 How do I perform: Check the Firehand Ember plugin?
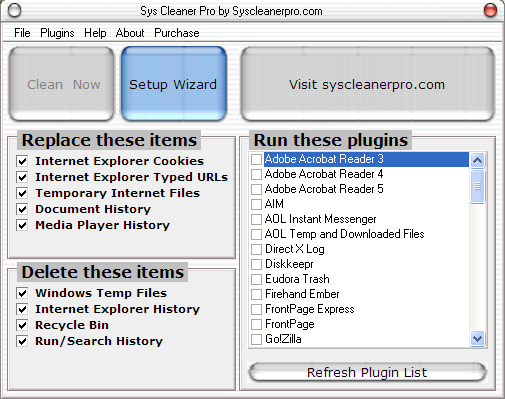tap(256, 294)
